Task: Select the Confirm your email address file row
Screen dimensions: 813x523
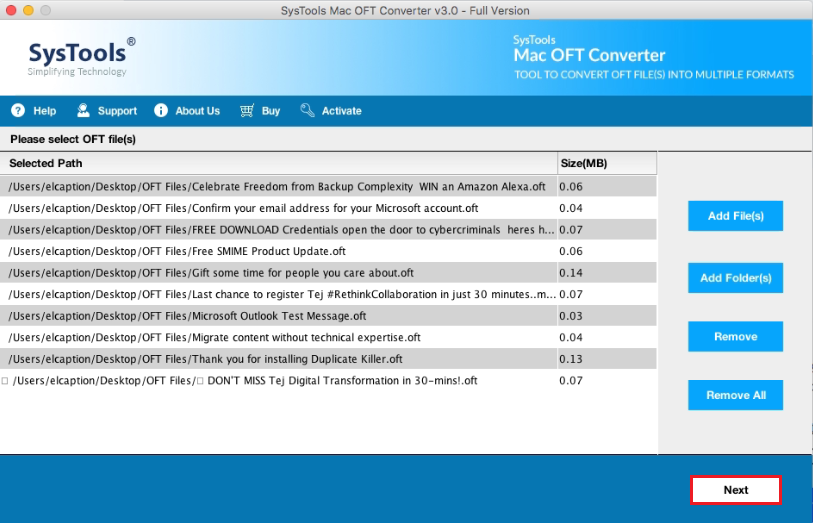Action: [x=328, y=208]
